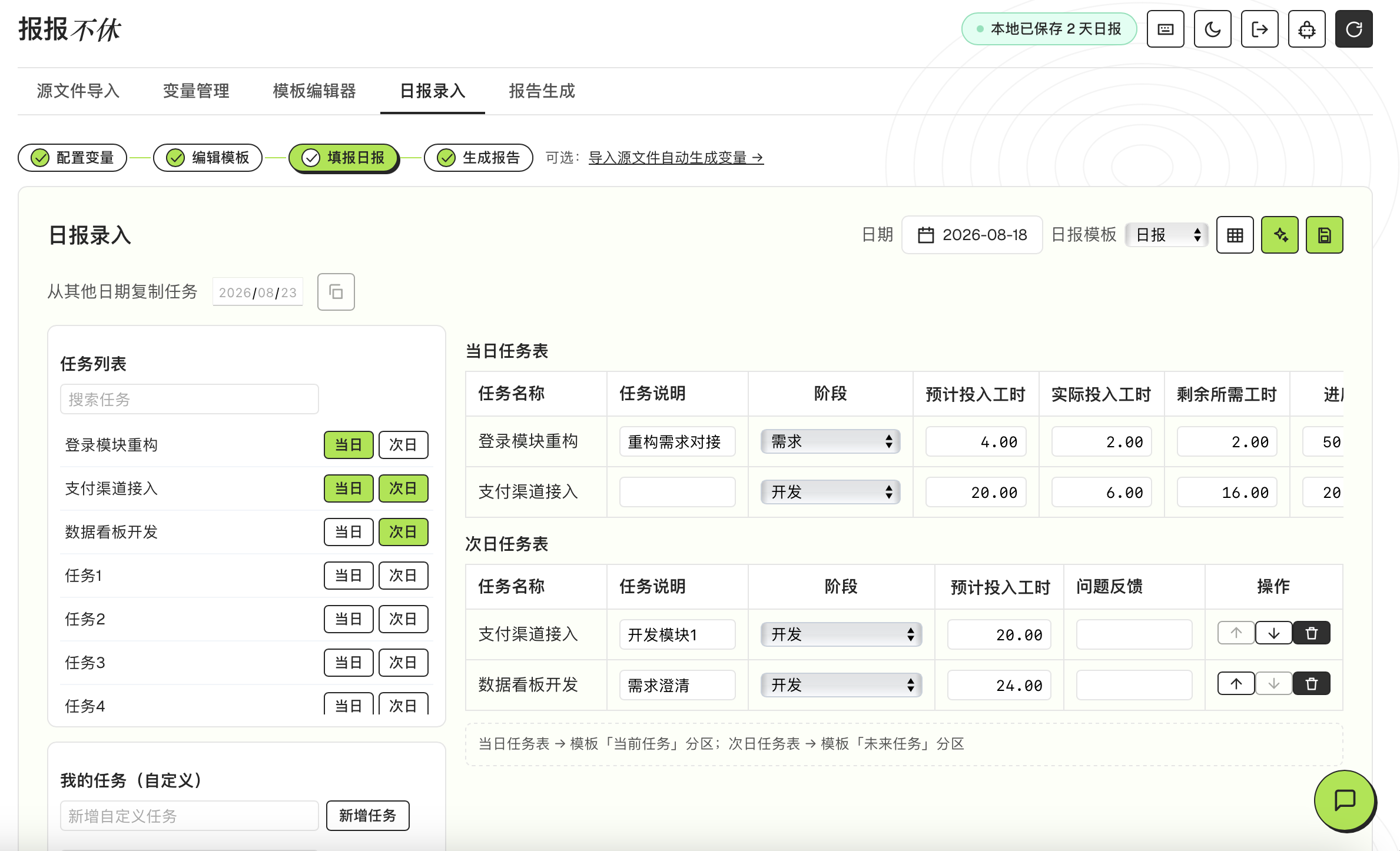
Task: Click 实际投入工时 6.00 field
Action: point(1102,492)
